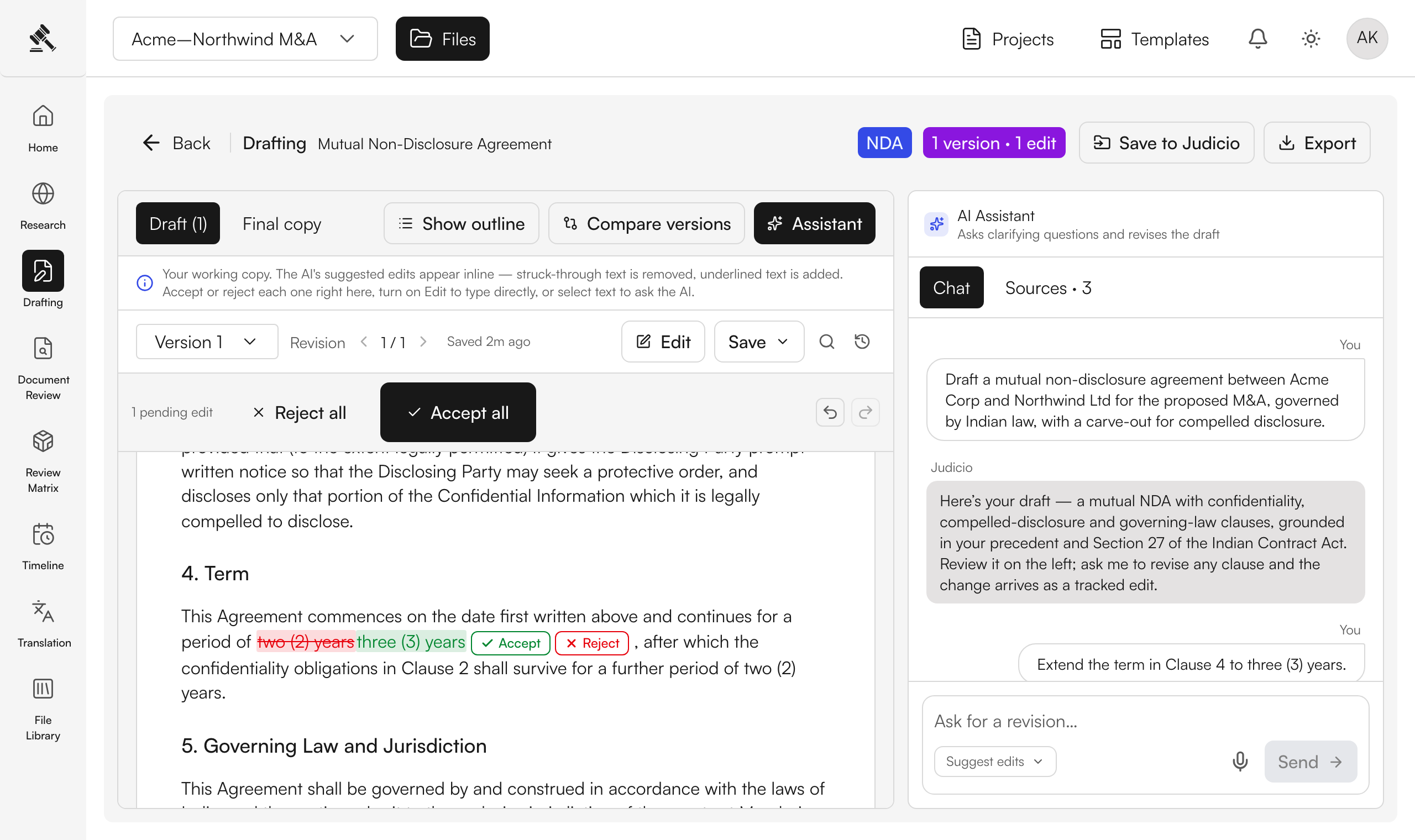Click the info icon in the notice banner
Screen dimensions: 1415x840
coord(145,282)
